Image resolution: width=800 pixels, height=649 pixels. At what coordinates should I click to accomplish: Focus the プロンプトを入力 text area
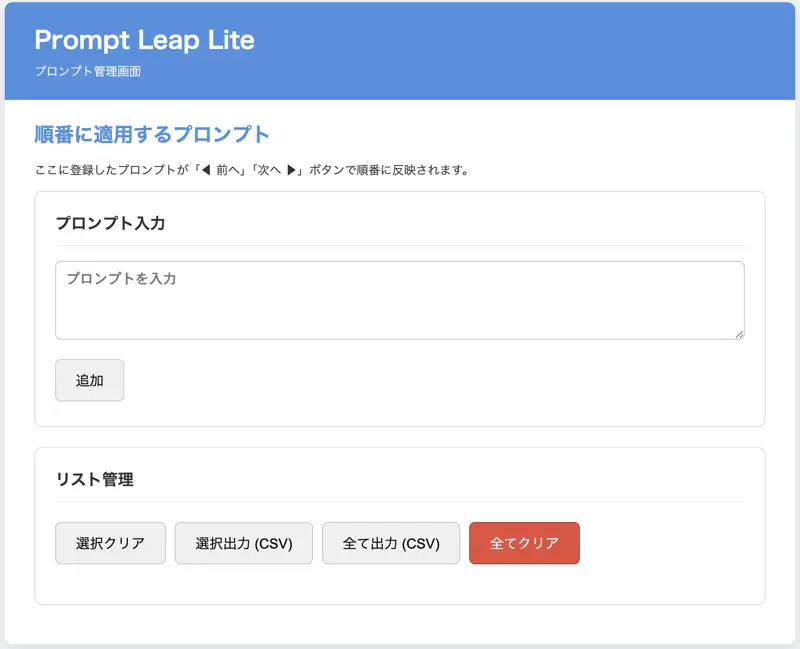(x=399, y=300)
